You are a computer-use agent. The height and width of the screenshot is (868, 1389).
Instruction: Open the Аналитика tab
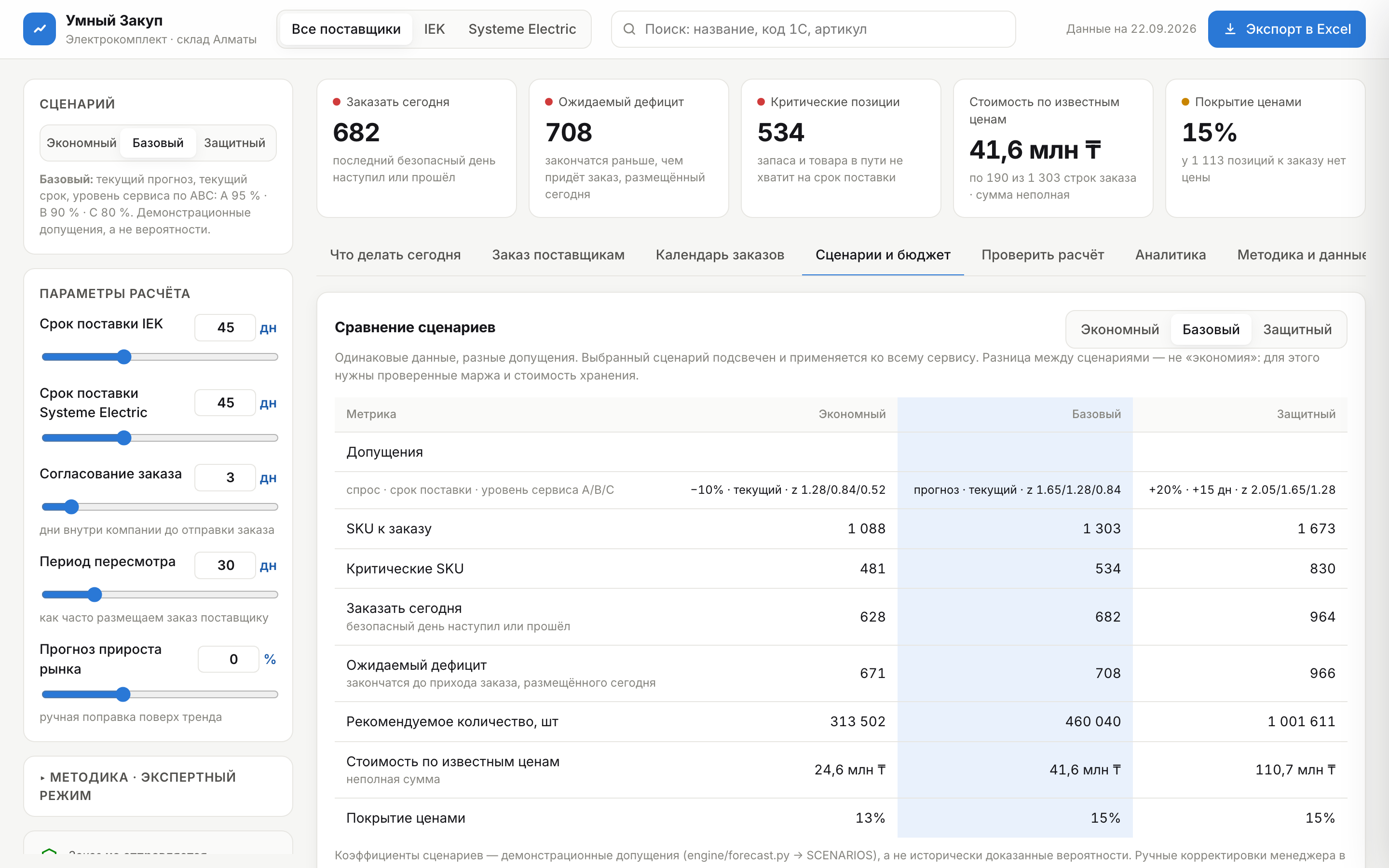1171,254
